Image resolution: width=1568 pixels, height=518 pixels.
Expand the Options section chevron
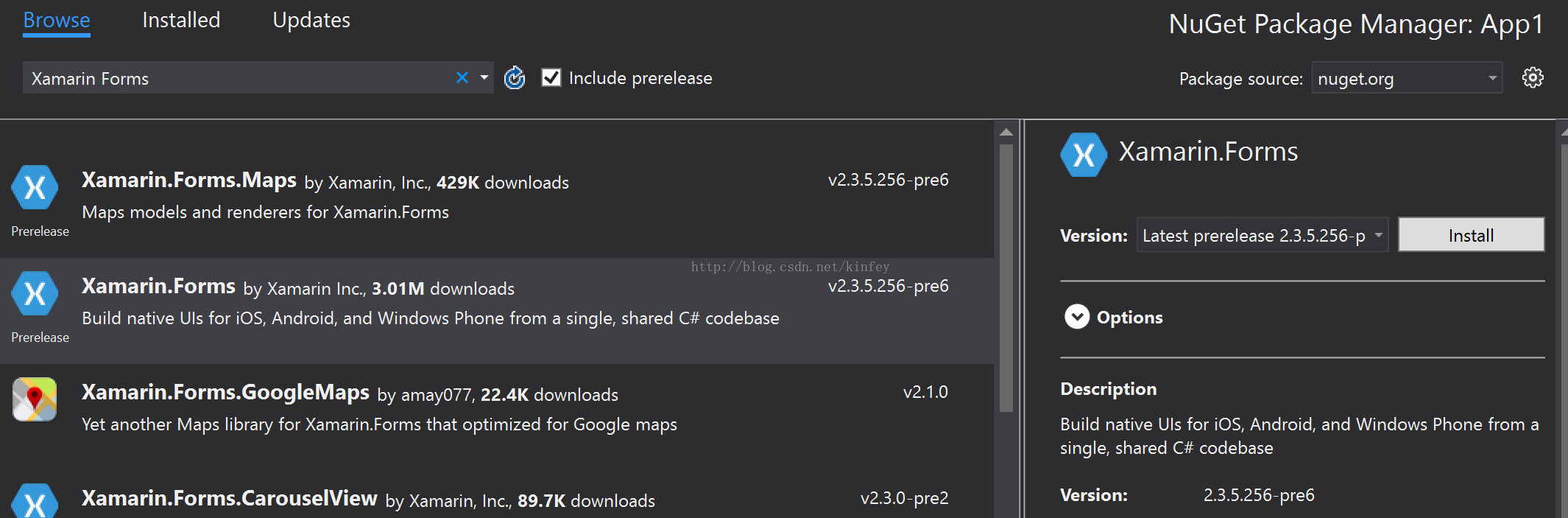point(1077,317)
